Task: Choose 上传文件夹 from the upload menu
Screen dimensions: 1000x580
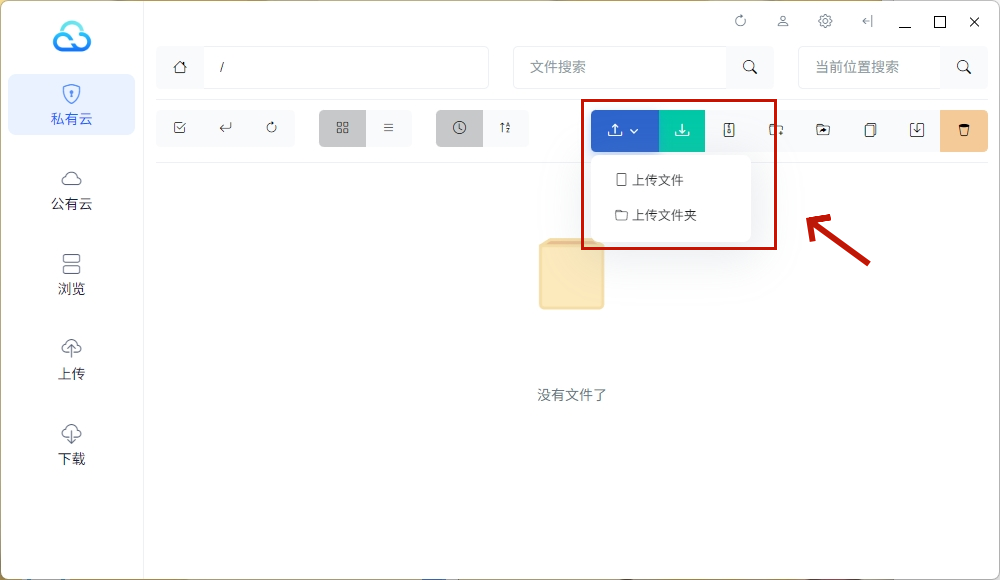Action: click(x=663, y=215)
